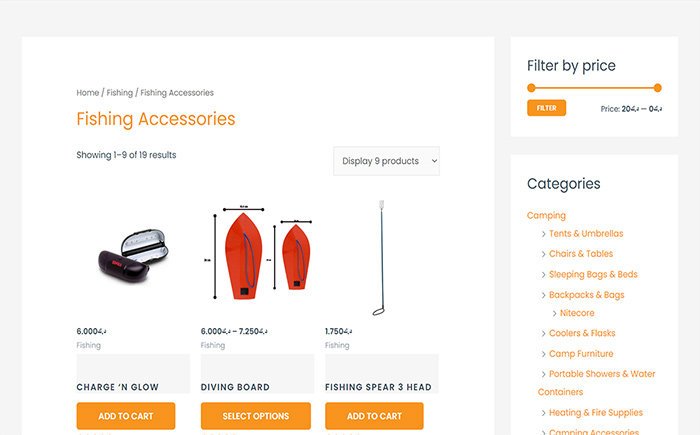The image size is (700, 435).
Task: Go to Home breadcrumb link
Action: 88,93
